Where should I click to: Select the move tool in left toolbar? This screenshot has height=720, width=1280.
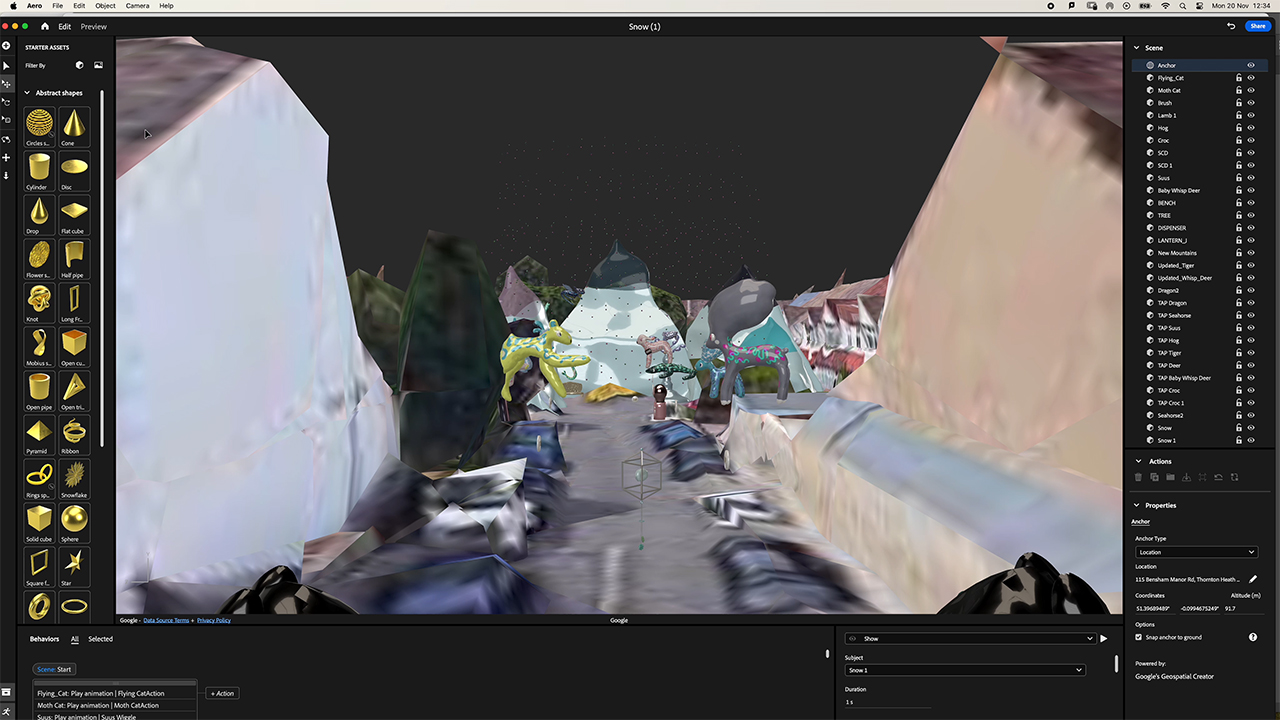[6, 84]
